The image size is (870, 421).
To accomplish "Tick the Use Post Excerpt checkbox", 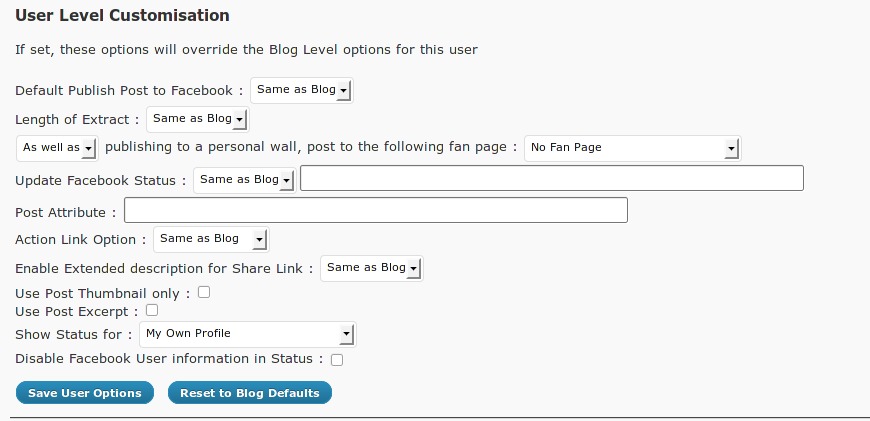I will 152,311.
